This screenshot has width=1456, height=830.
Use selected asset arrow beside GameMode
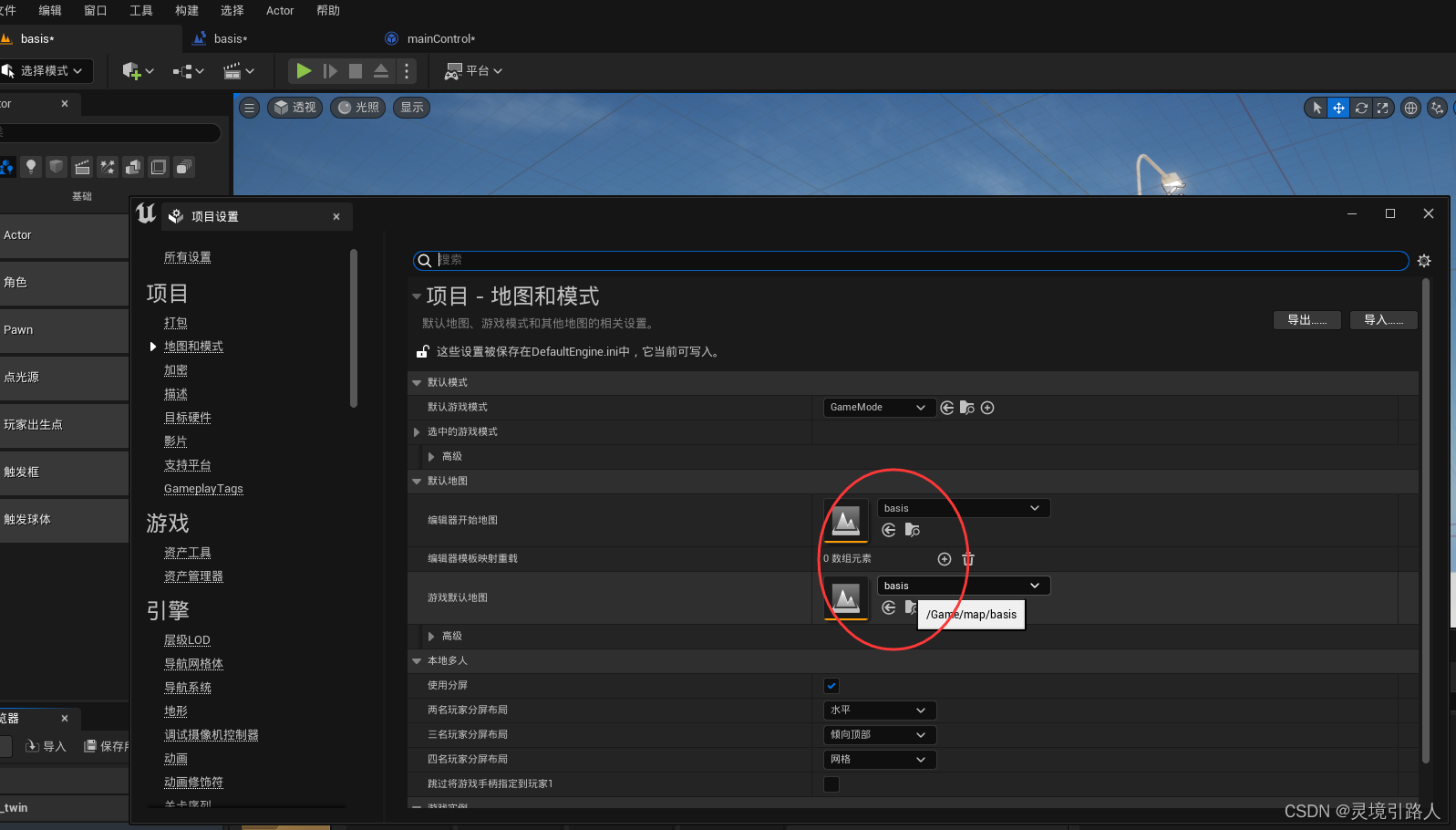pos(947,408)
